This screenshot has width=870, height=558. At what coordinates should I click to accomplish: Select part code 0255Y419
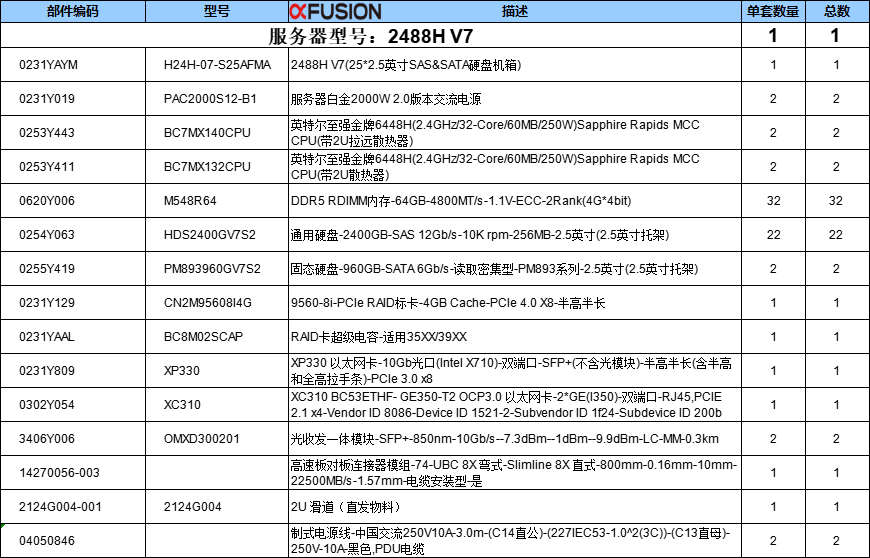pos(47,268)
